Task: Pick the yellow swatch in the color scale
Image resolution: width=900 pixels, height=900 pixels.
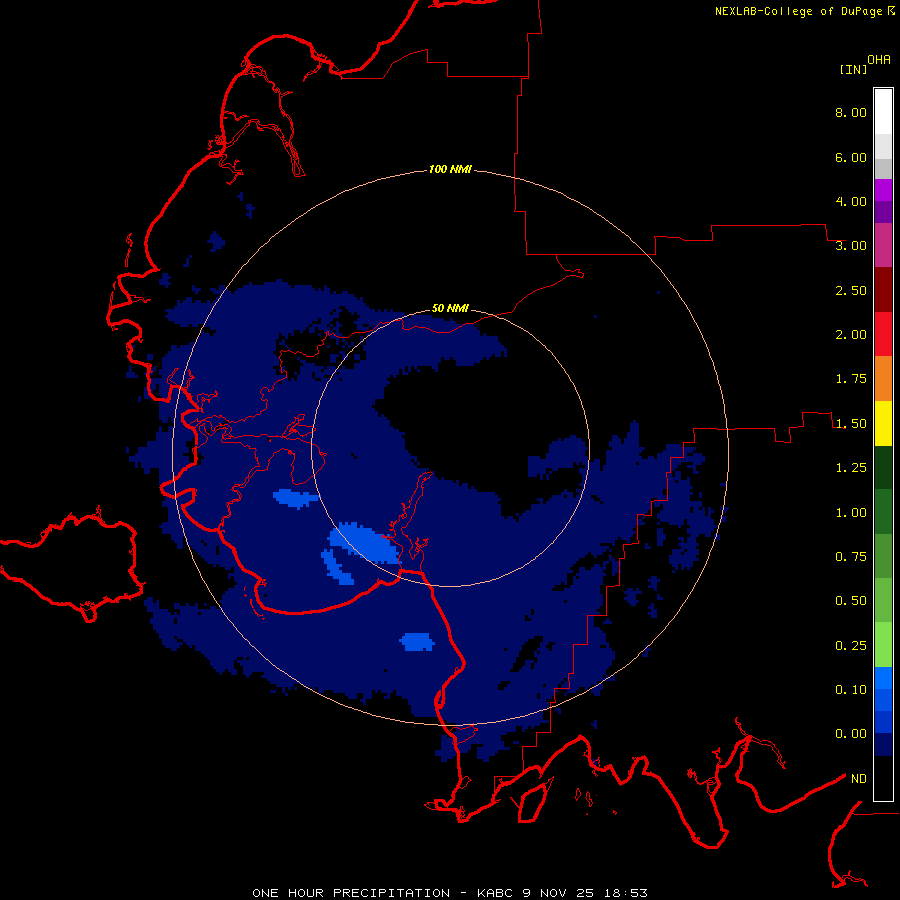Action: coord(883,424)
